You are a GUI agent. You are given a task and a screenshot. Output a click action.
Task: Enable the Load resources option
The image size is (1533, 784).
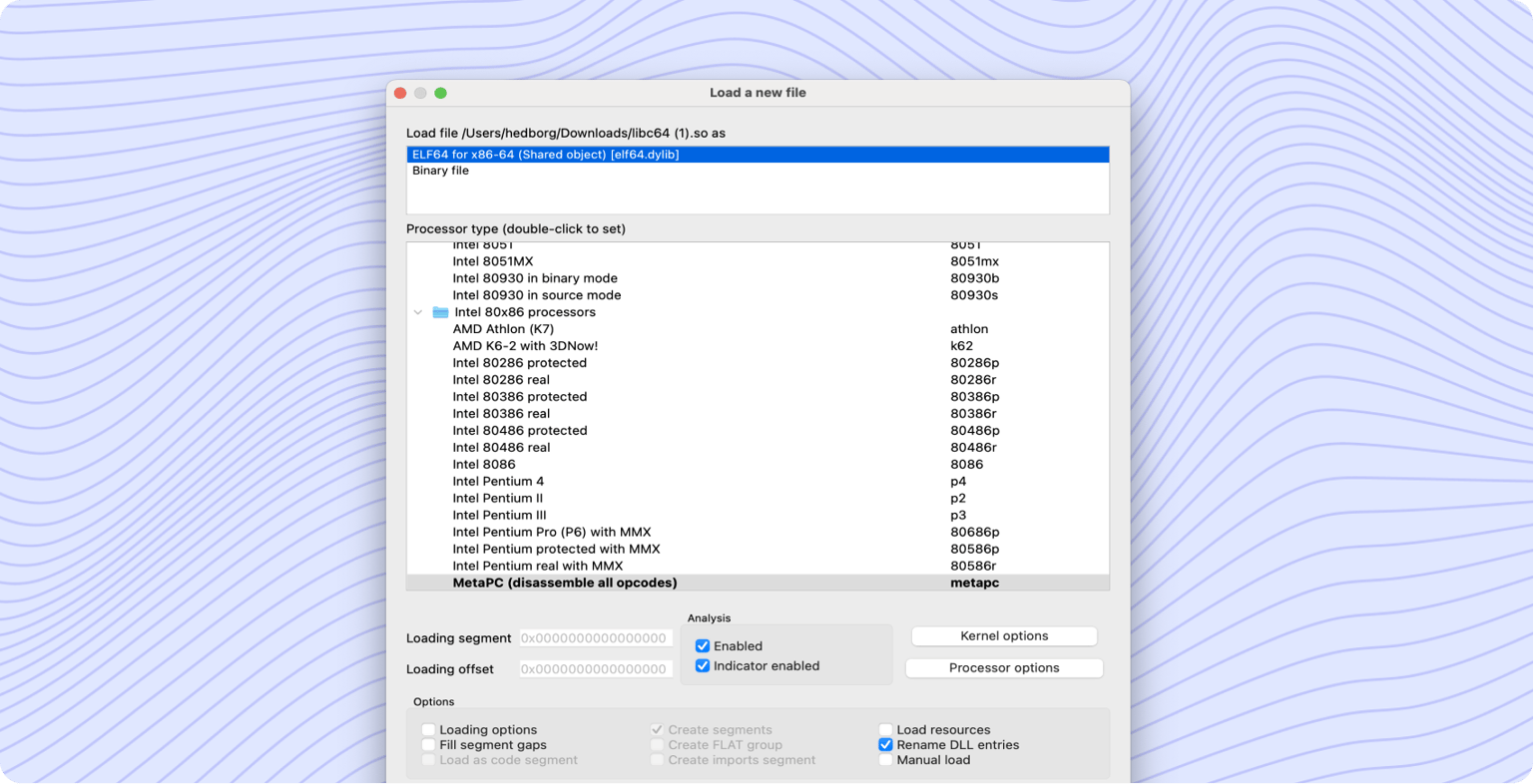(x=885, y=729)
